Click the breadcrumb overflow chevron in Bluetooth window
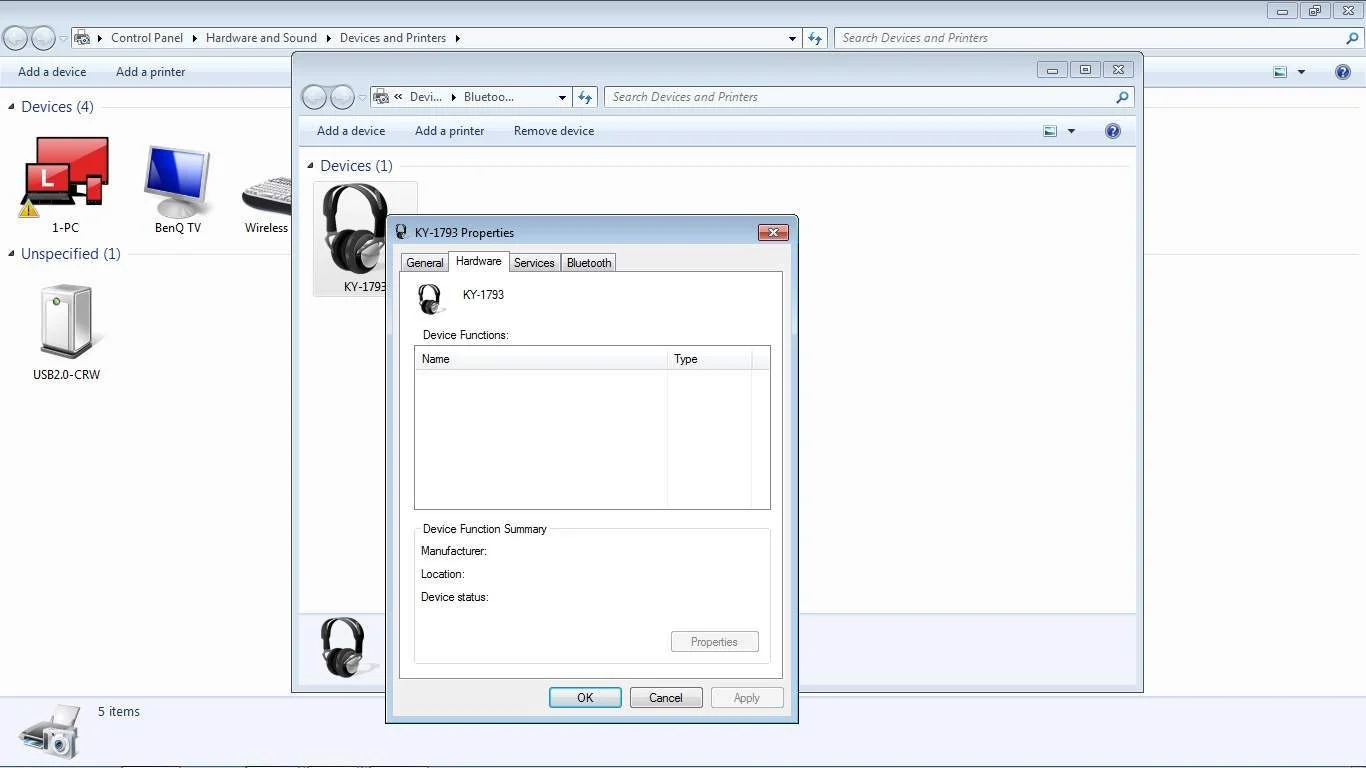This screenshot has width=1366, height=768. click(399, 97)
